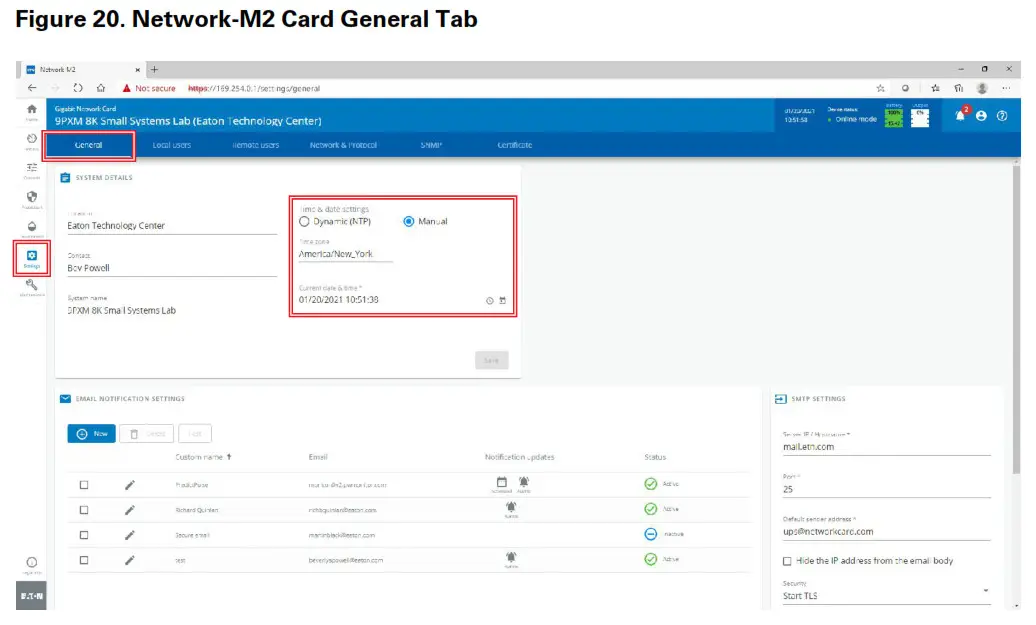The height and width of the screenshot is (625, 1036).
Task: Switch to the Local users tab
Action: coord(172,145)
